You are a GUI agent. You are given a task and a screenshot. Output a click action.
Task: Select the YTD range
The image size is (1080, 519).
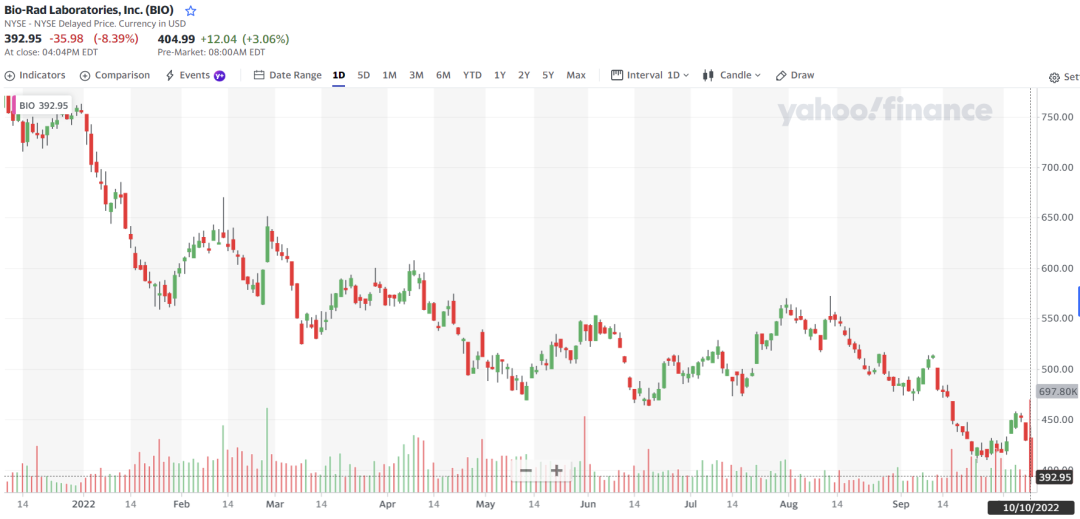472,75
